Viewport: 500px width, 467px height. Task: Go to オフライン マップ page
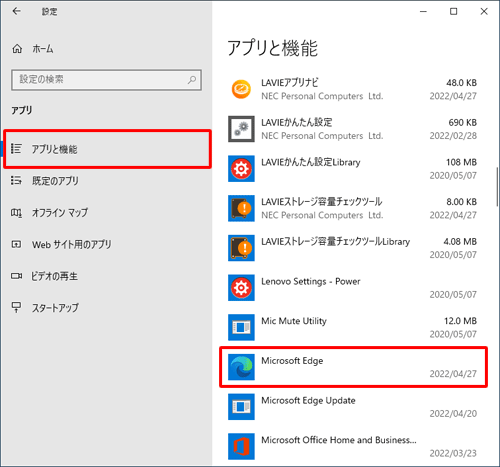(60, 212)
